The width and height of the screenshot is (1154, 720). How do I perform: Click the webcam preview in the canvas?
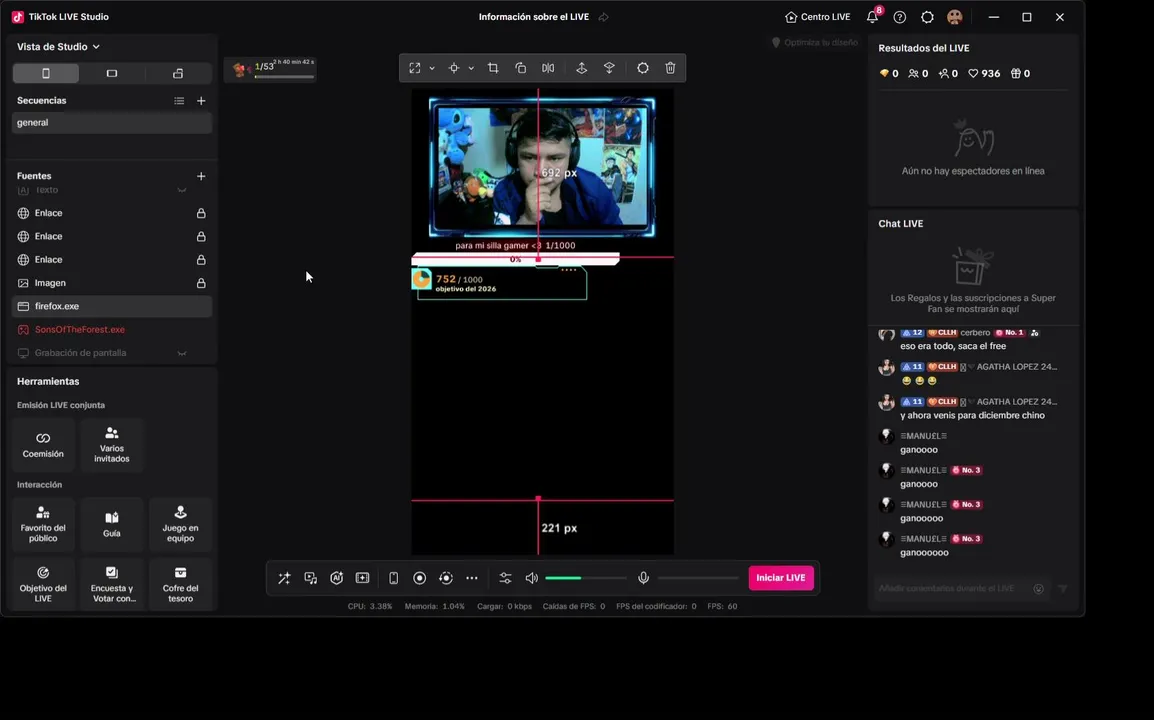pyautogui.click(x=542, y=167)
